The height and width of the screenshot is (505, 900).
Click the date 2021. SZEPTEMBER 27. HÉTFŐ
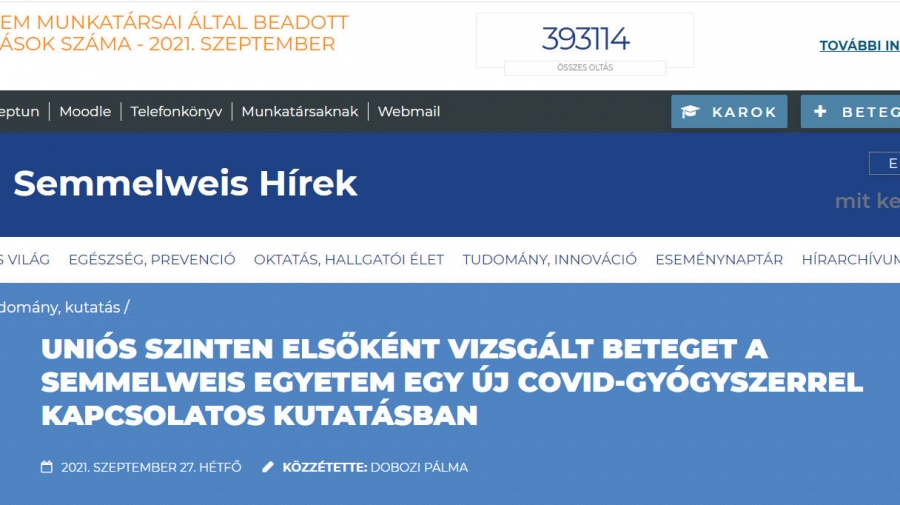tap(152, 468)
